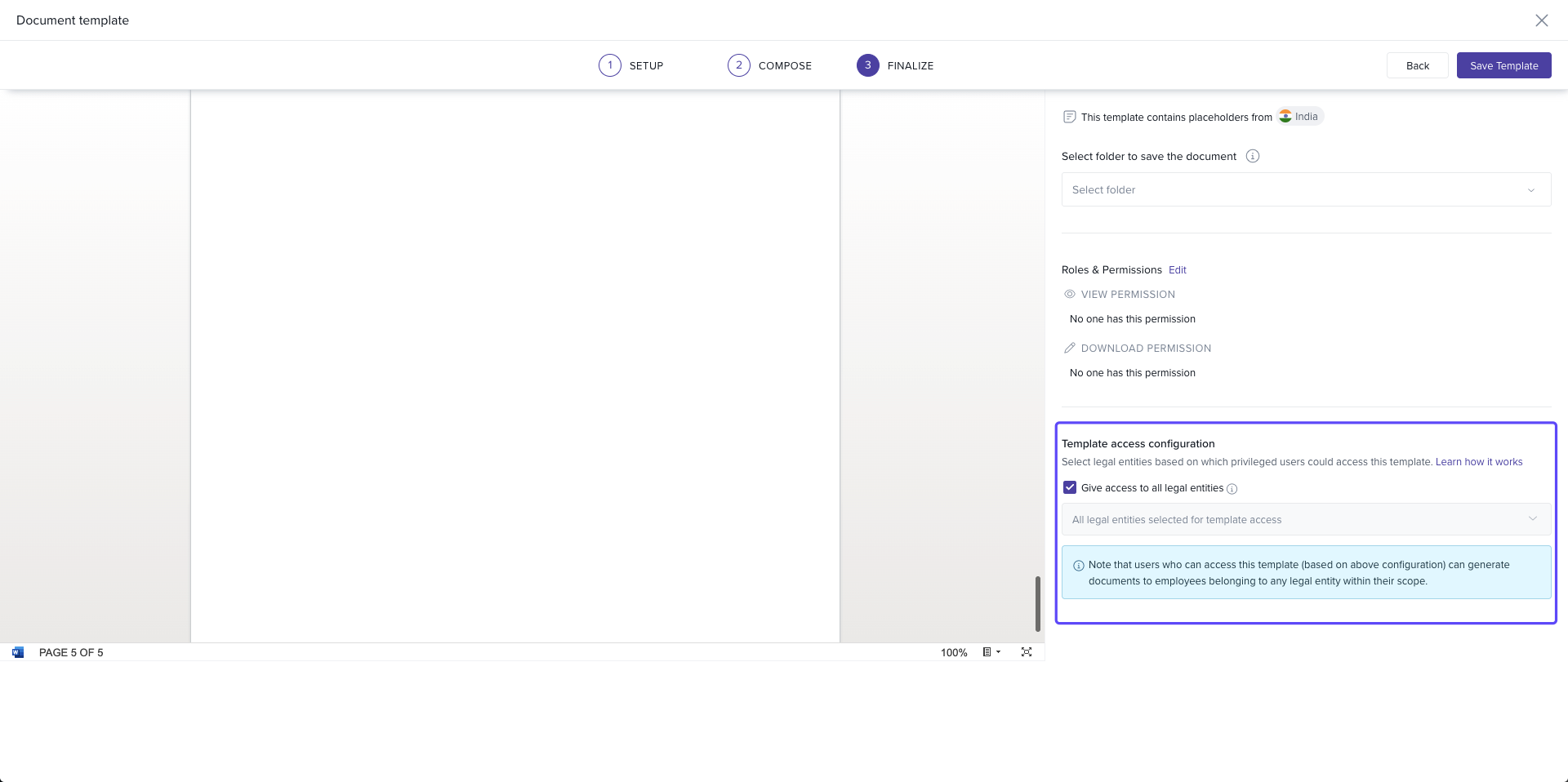Screen dimensions: 1568x782
Task: Click the fit-to-screen icon in status bar
Action: tap(1027, 652)
